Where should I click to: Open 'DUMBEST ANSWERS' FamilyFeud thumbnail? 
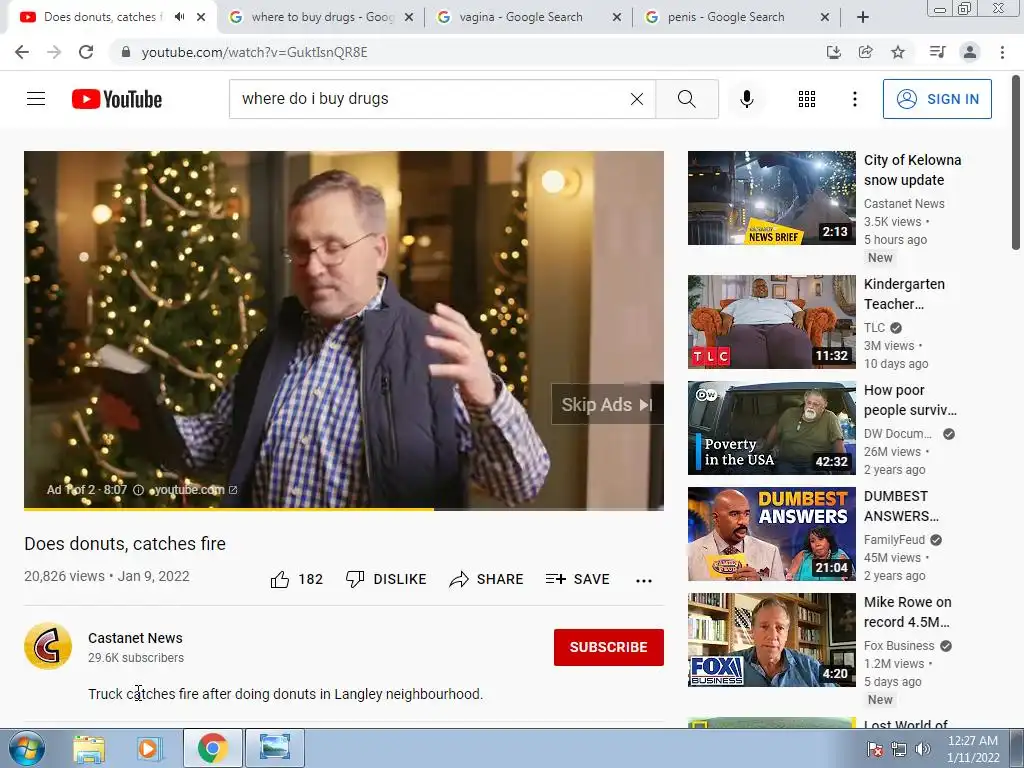(771, 534)
